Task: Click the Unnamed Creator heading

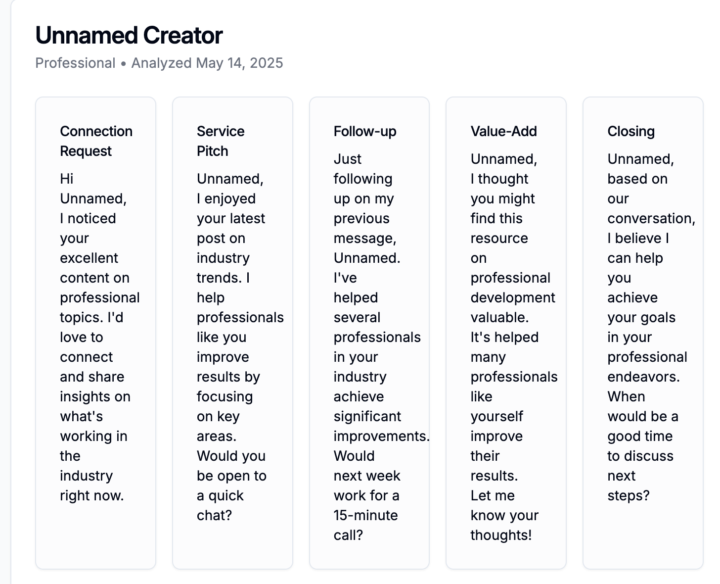Action: [x=129, y=36]
